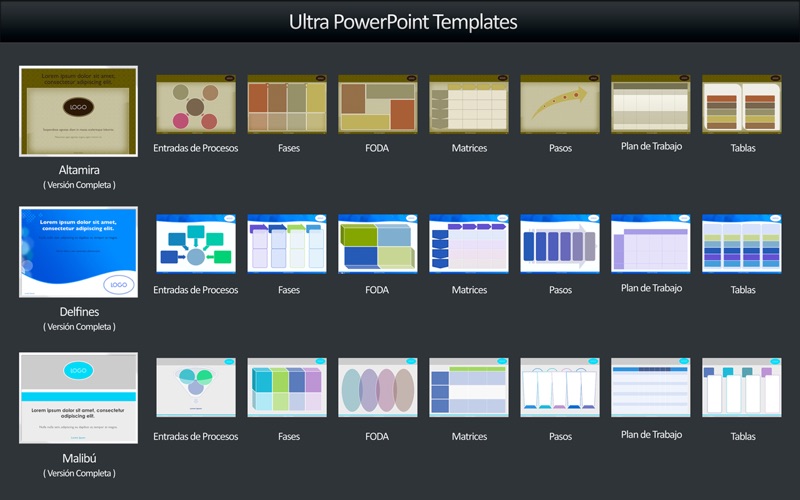Click the Ultra PowerPoint Templates title
The height and width of the screenshot is (500, 800).
(x=403, y=22)
